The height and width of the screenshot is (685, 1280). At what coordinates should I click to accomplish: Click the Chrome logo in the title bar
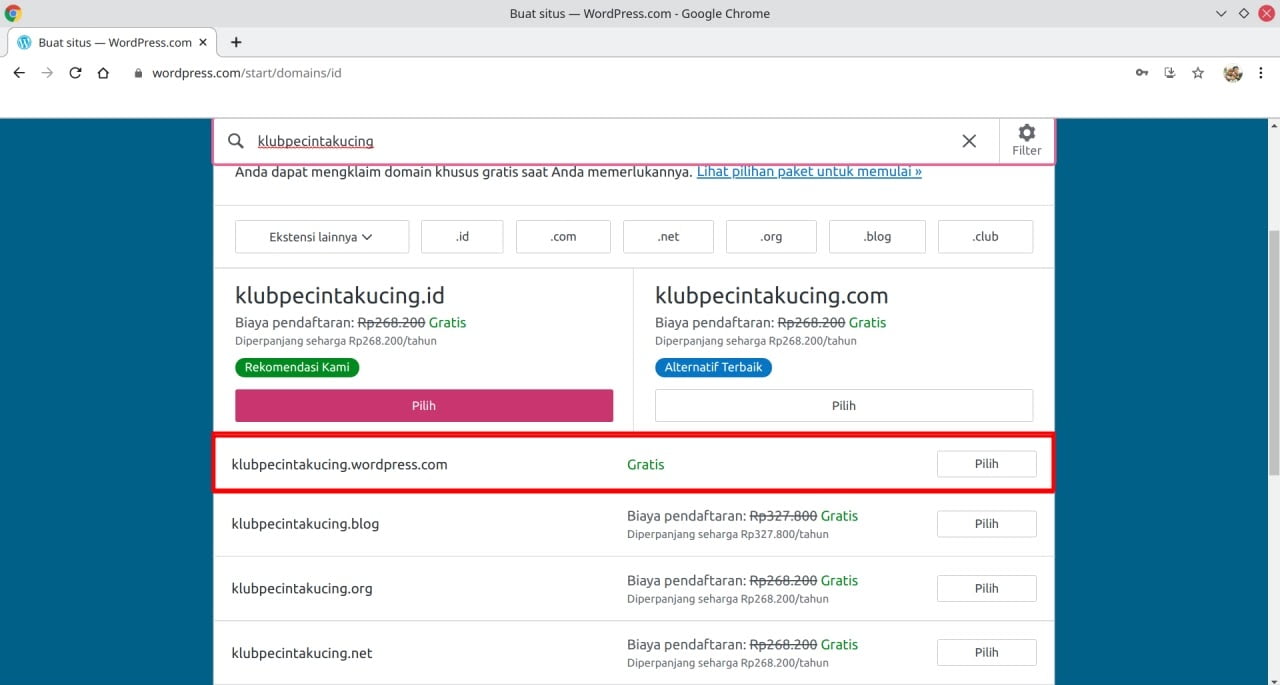(x=13, y=14)
